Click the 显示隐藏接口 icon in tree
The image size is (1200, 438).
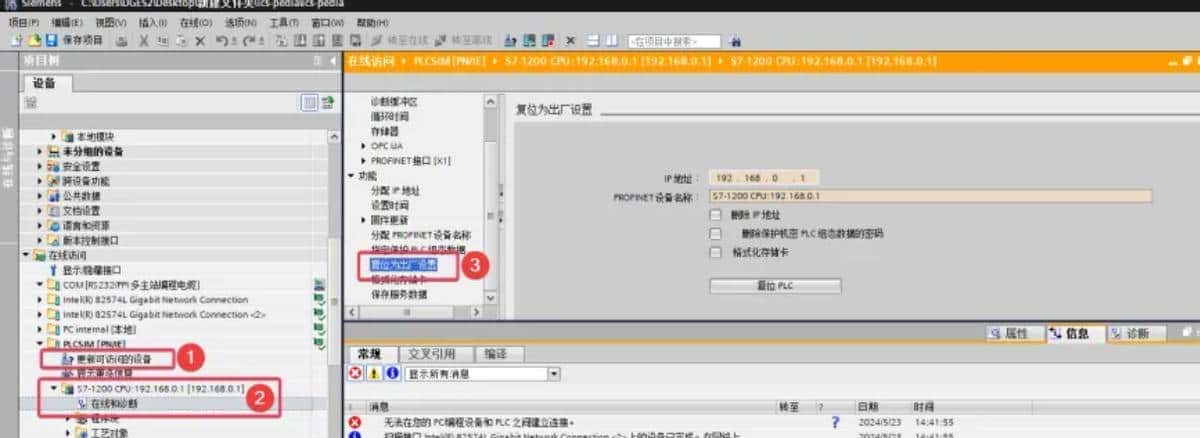pyautogui.click(x=54, y=270)
